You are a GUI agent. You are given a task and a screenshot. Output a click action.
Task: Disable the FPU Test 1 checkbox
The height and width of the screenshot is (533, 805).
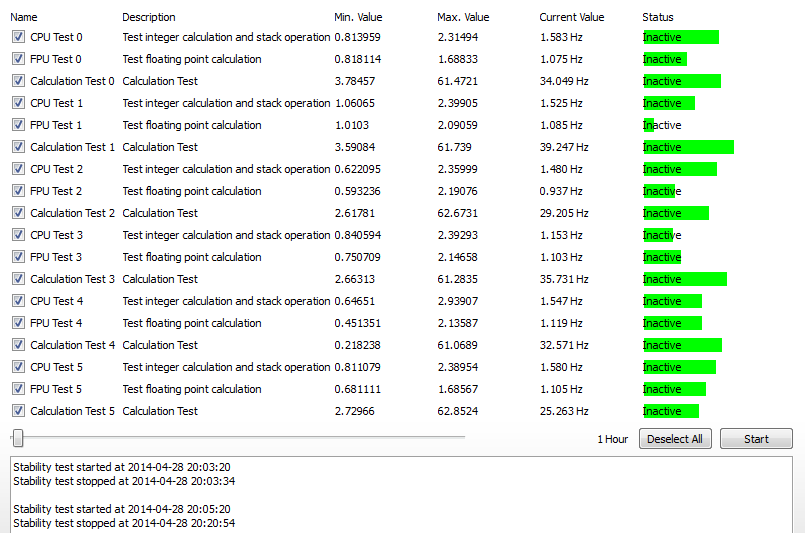[x=18, y=125]
